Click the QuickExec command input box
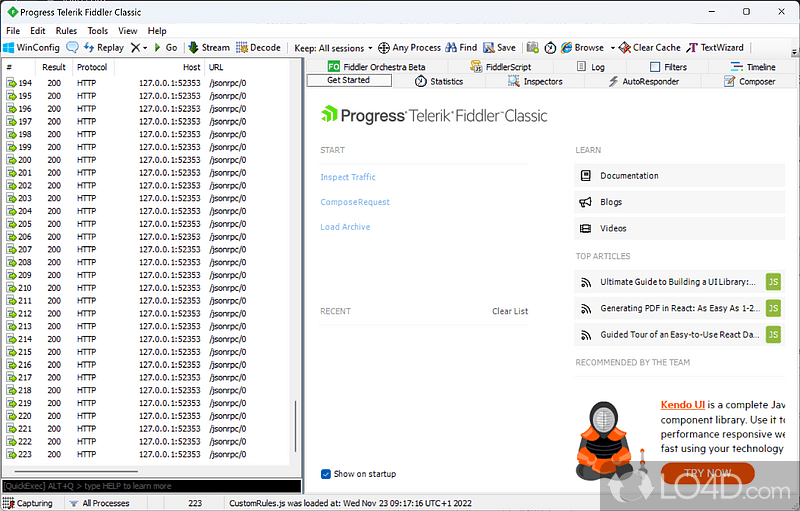800x511 pixels. click(x=152, y=486)
